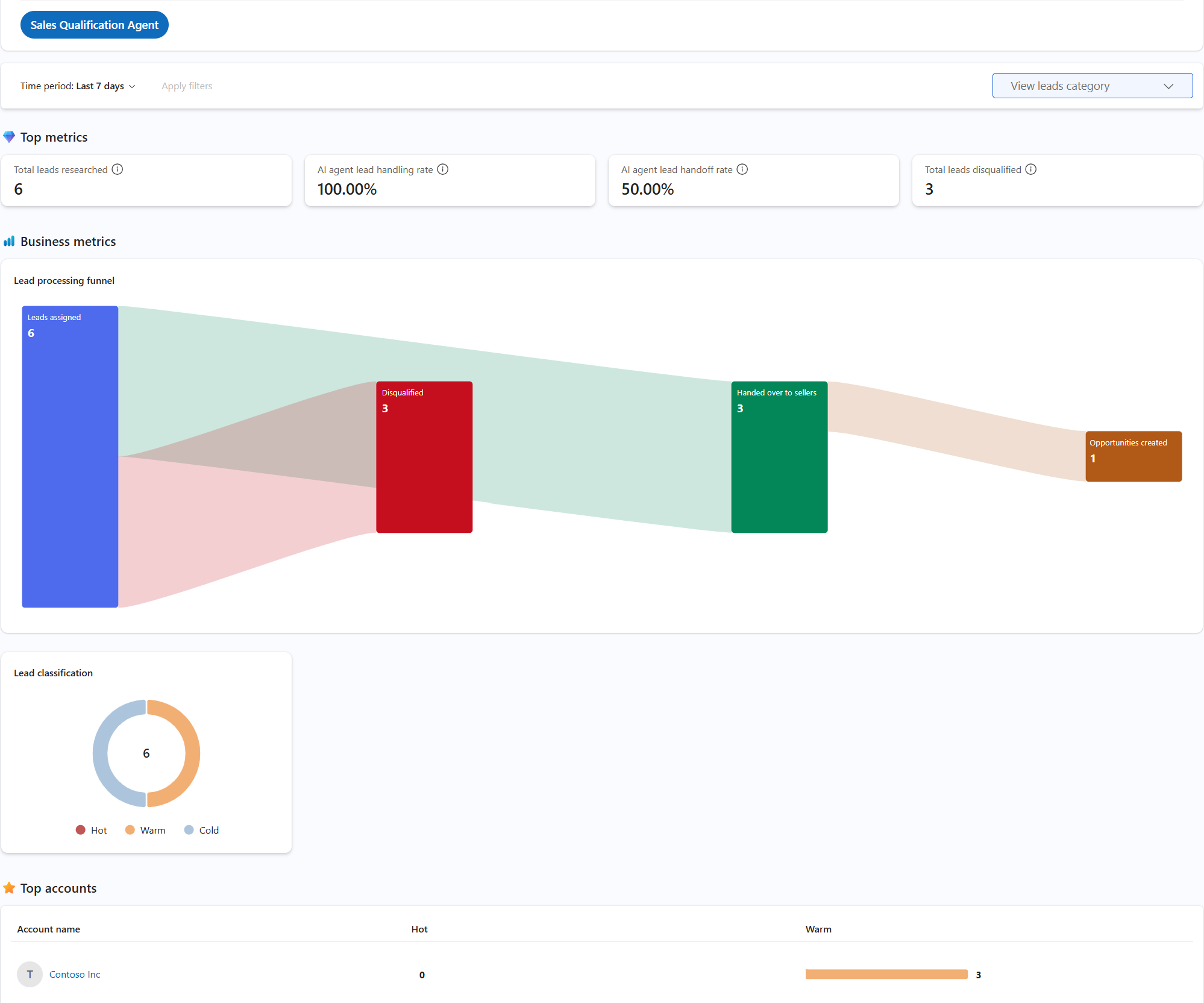Click the info icon next to Total leads researched

(118, 169)
